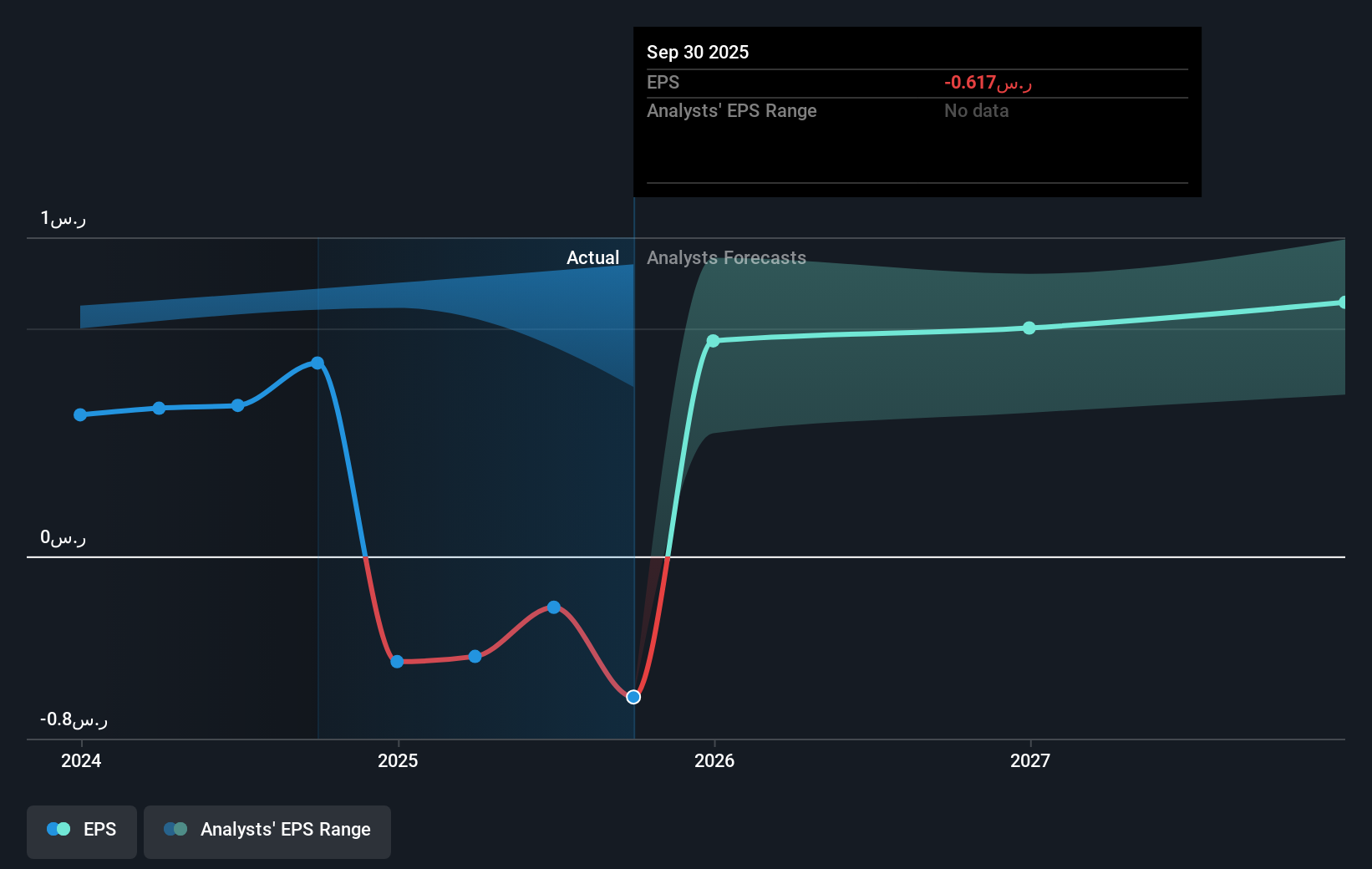Click the 2026 axis label
This screenshot has height=869, width=1372.
click(x=713, y=761)
